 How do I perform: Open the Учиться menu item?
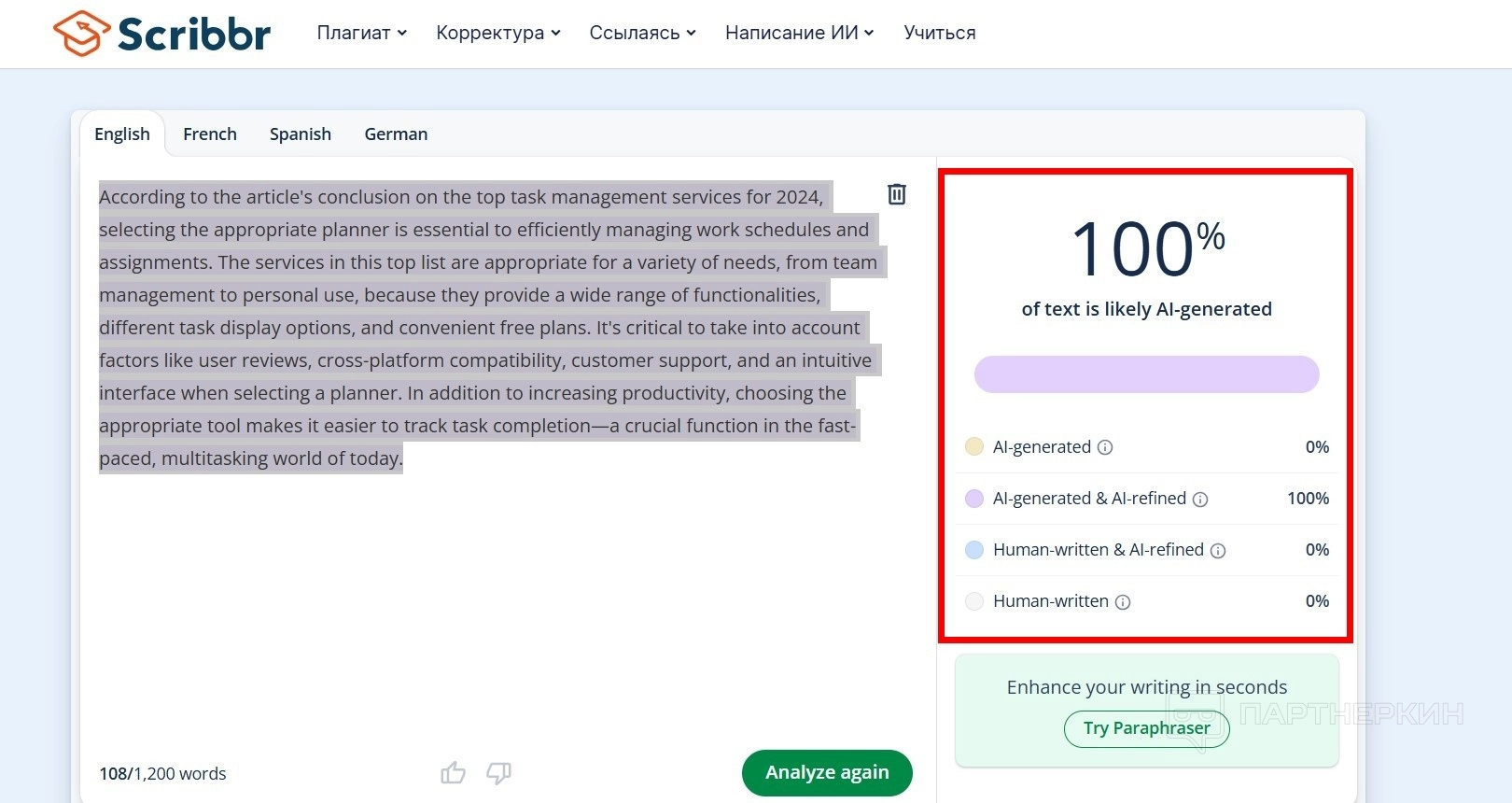(x=940, y=33)
